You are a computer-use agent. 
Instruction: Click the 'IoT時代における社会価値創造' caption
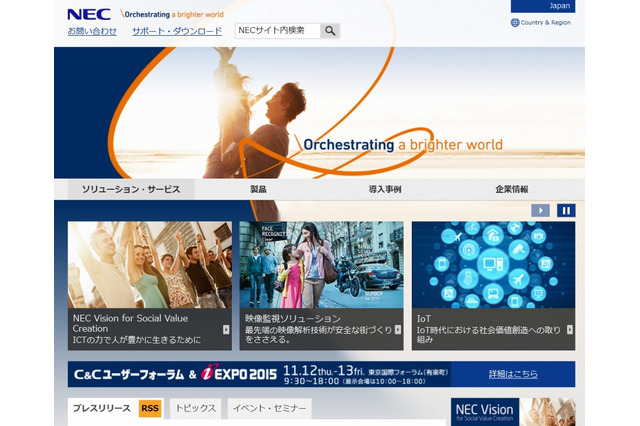[x=489, y=335]
